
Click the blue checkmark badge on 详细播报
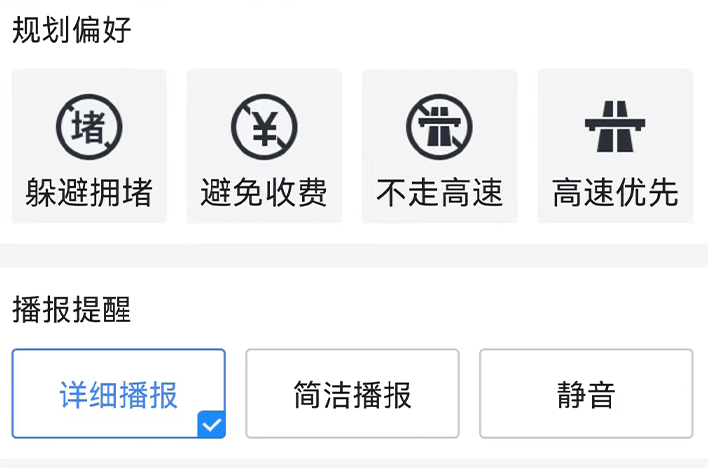(x=211, y=424)
